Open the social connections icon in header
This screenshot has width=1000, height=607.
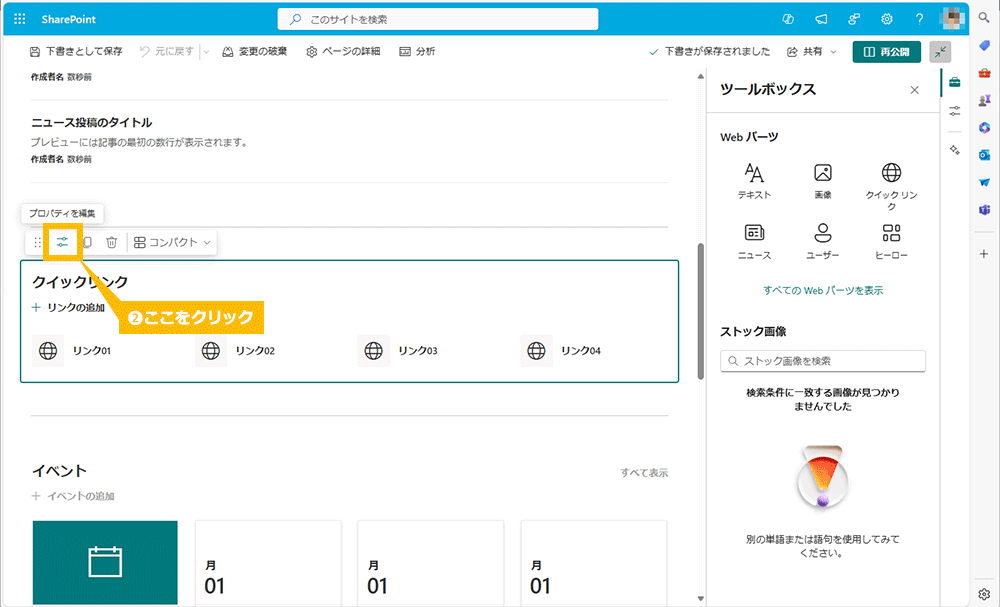[x=854, y=19]
